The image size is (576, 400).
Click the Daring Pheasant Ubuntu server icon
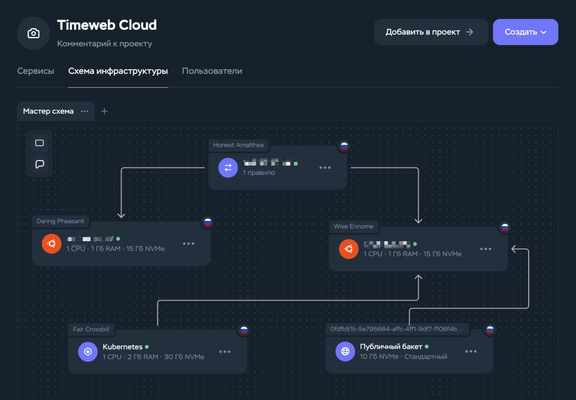click(x=51, y=244)
